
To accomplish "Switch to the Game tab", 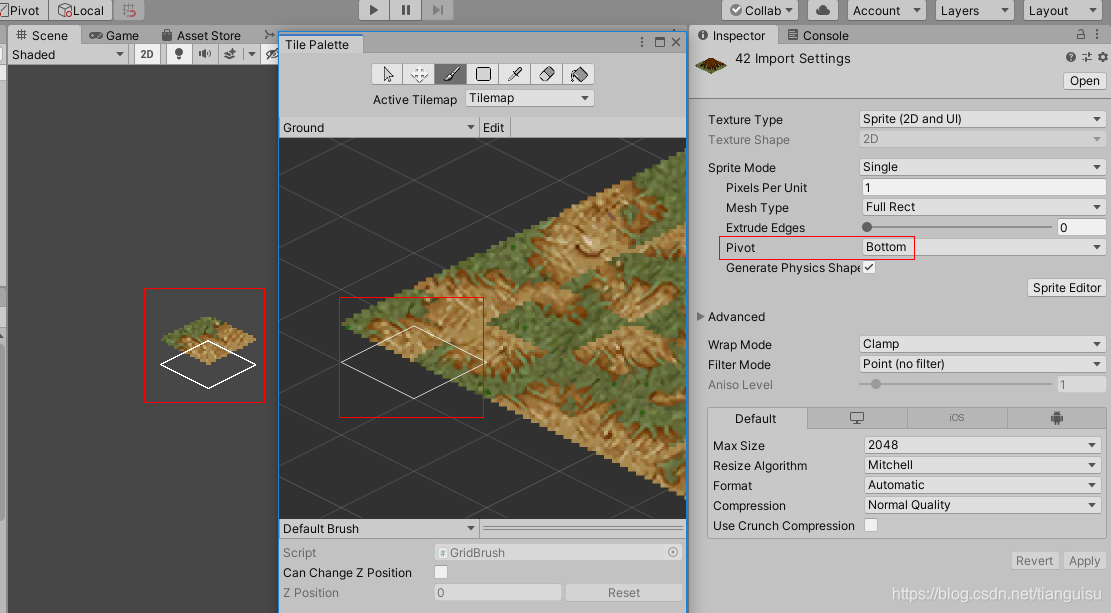I will coord(114,35).
